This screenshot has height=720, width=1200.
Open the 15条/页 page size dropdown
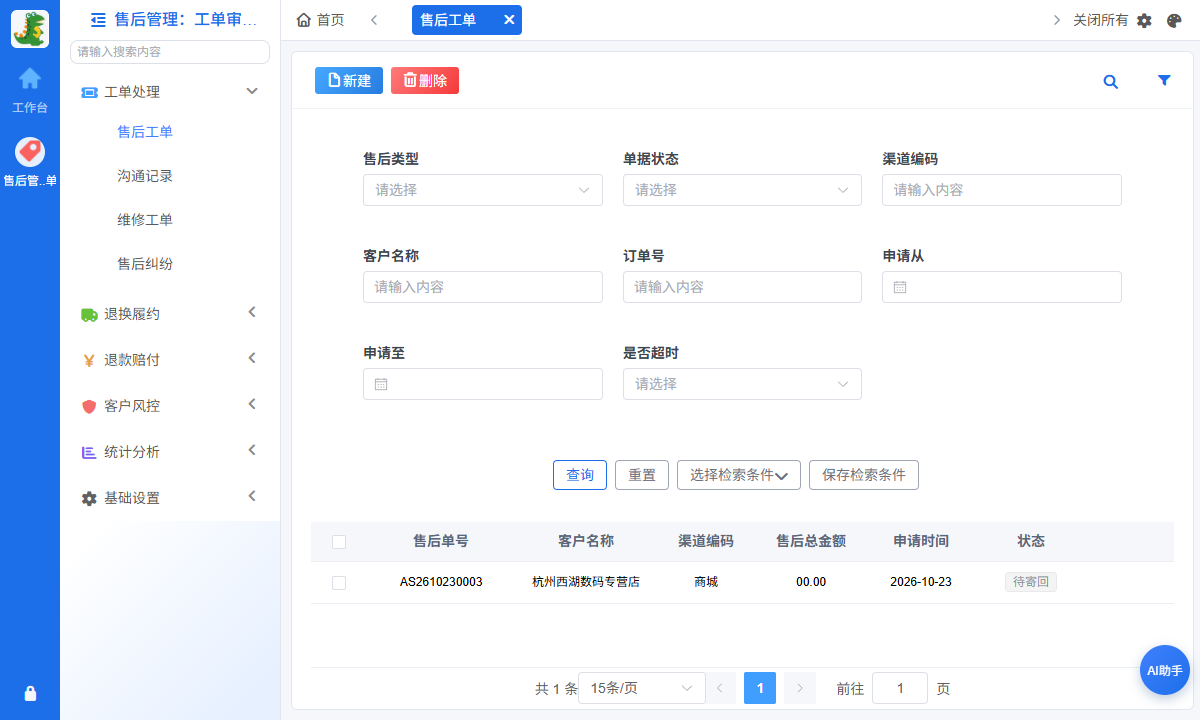pyautogui.click(x=641, y=688)
